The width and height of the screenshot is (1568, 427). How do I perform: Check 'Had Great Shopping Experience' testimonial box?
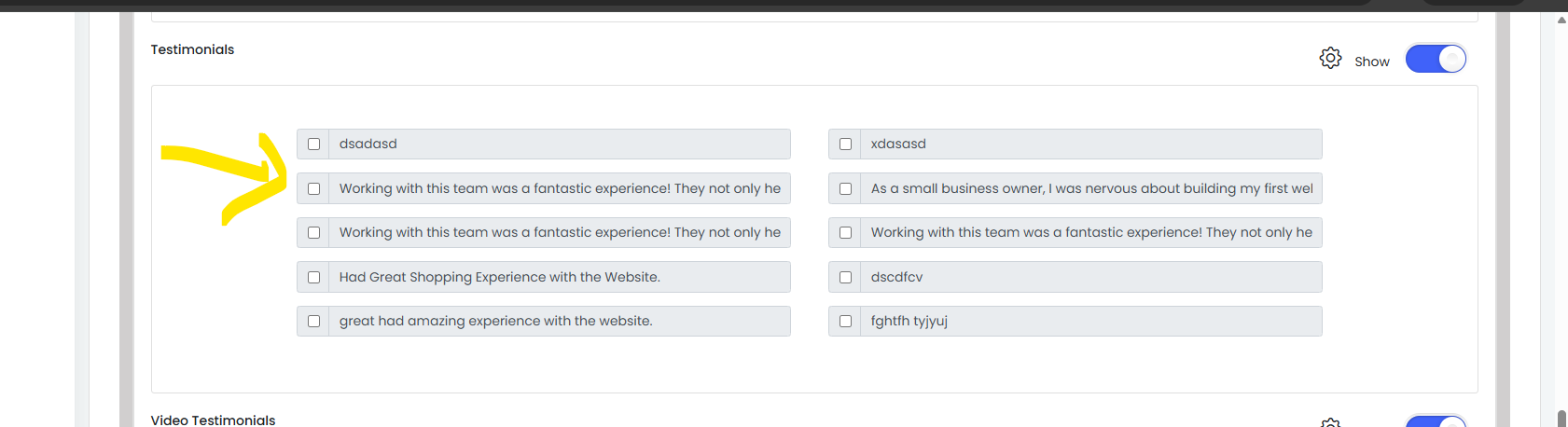[313, 277]
